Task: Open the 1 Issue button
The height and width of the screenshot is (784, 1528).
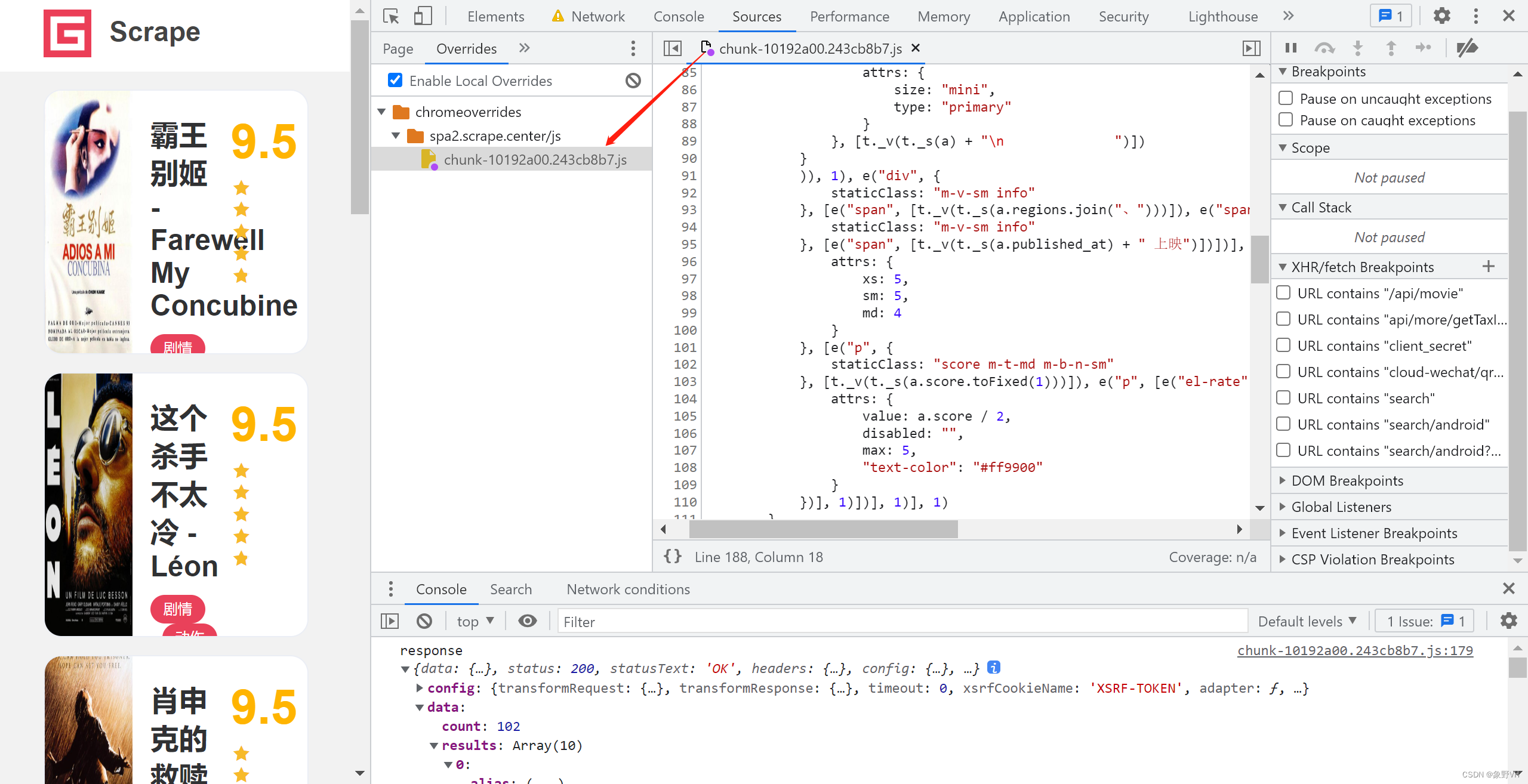Action: coord(1425,621)
